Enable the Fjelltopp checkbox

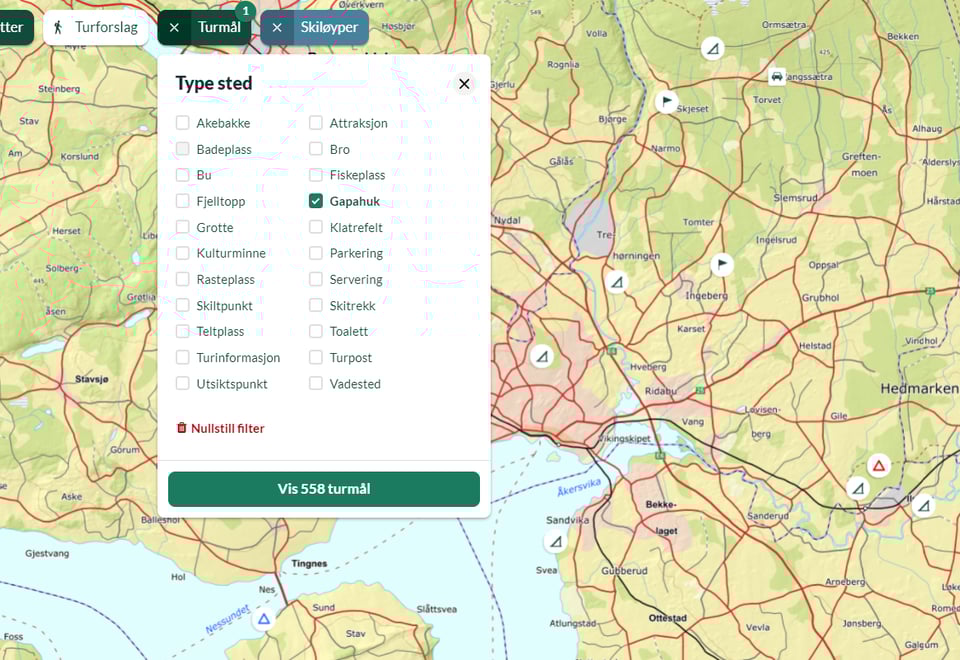coord(183,201)
